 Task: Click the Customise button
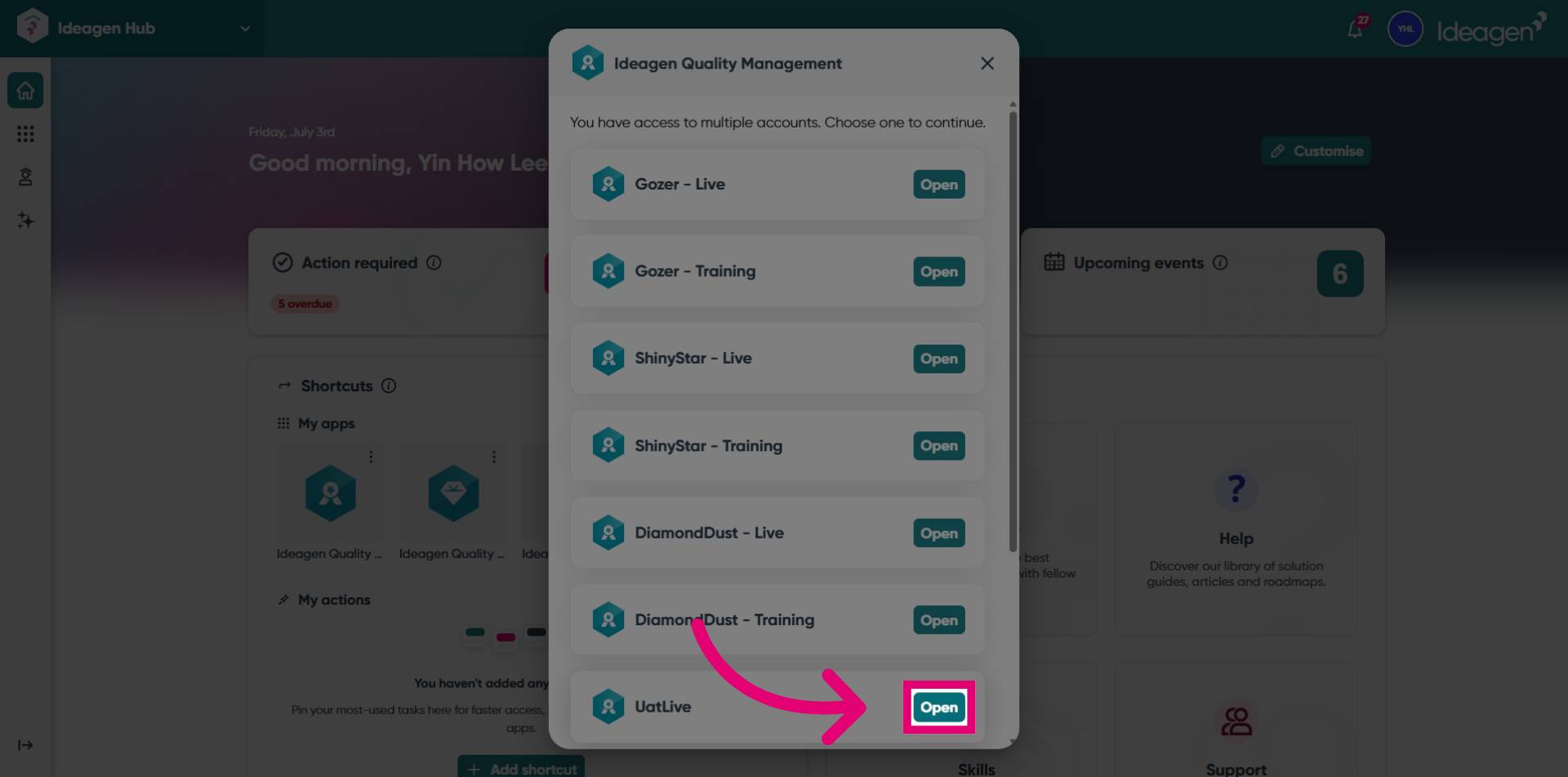point(1316,151)
